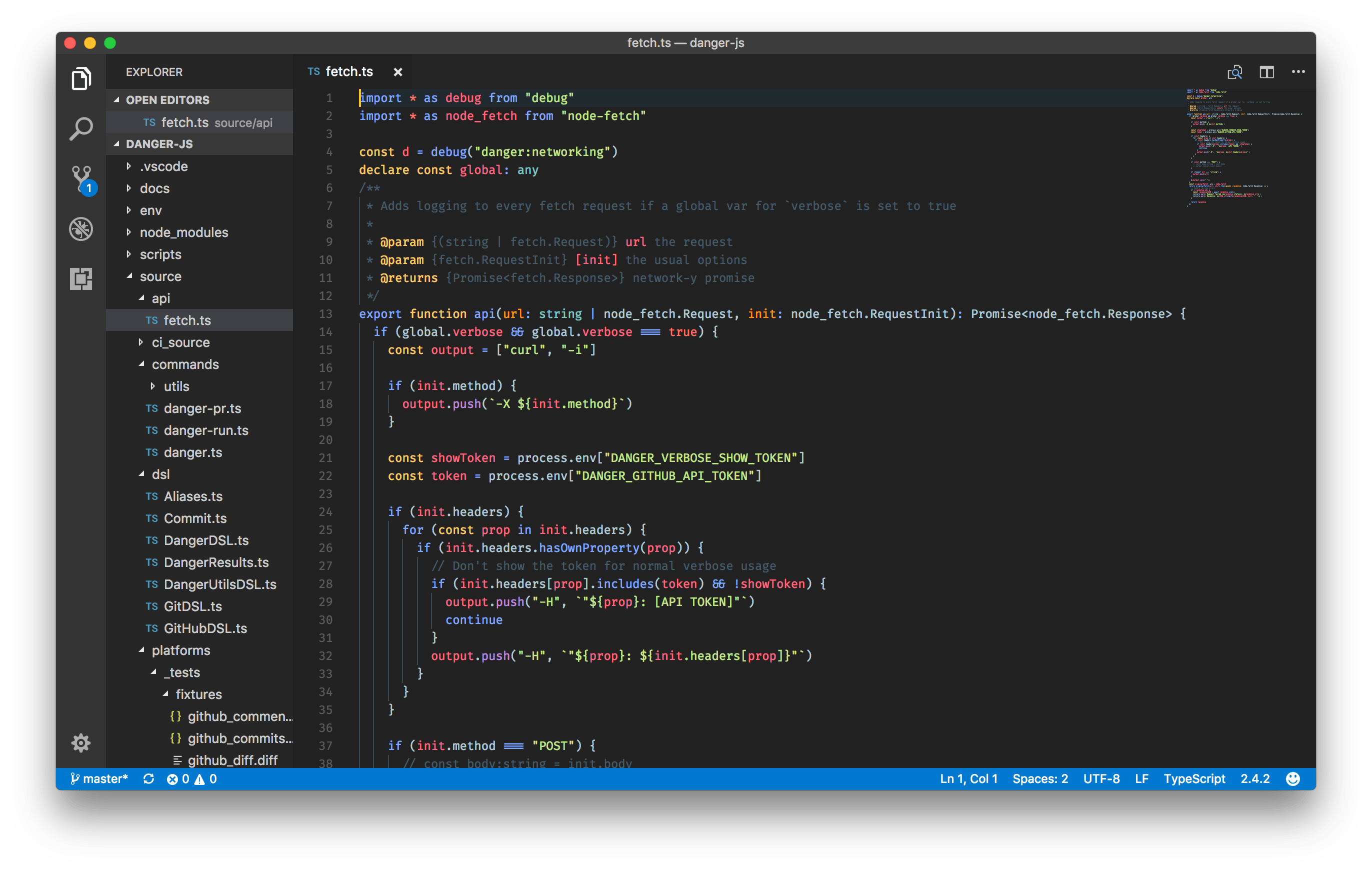Viewport: 1372px width, 870px height.
Task: Open the More Actions ellipsis menu
Action: (1298, 72)
